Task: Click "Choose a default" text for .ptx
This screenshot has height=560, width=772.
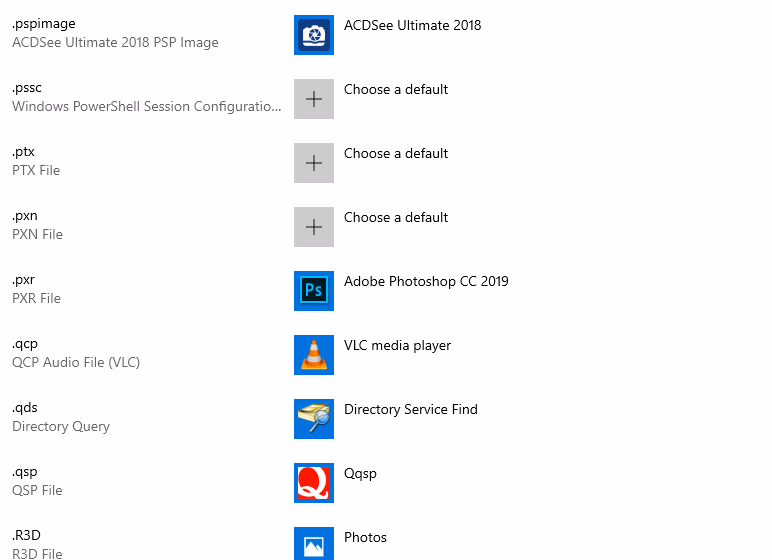Action: (x=395, y=153)
